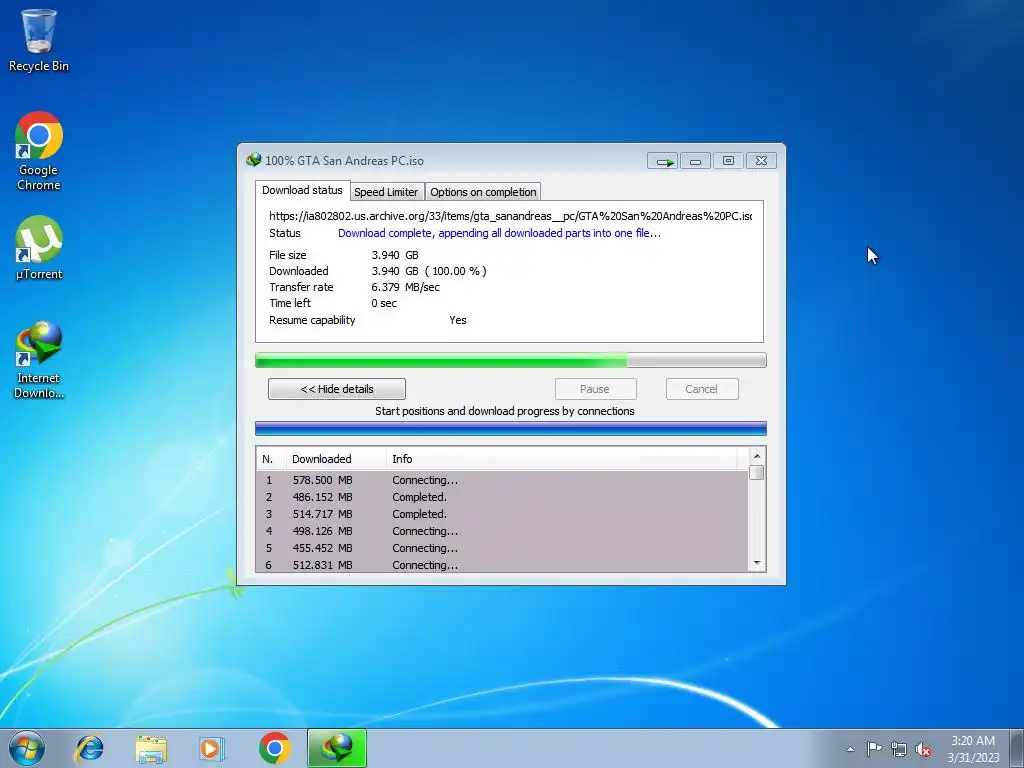Click the transfer rate value 6.379 MB/sec

(x=406, y=287)
